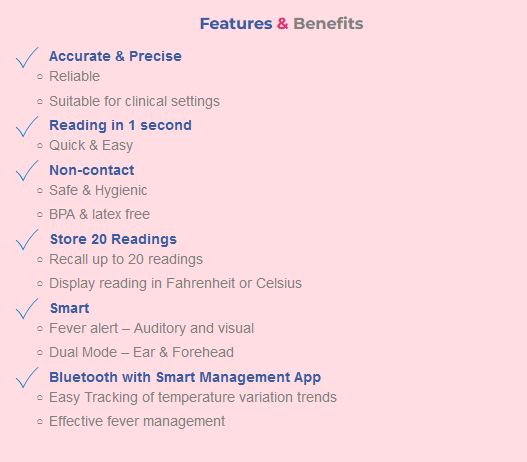Click the checkmark beside Non-contact
The width and height of the screenshot is (527, 462).
tap(27, 171)
